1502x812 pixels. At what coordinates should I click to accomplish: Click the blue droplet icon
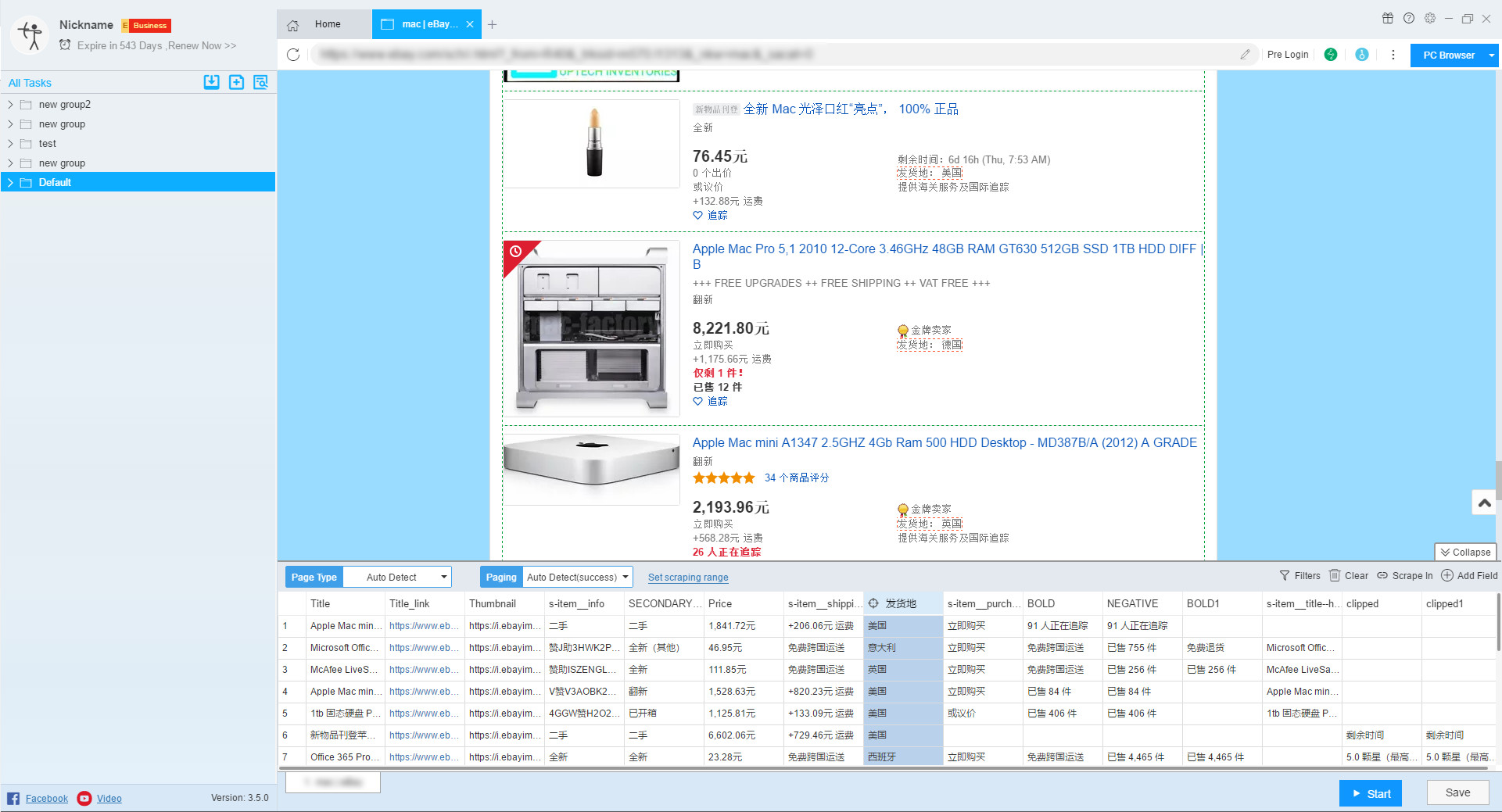coord(1361,55)
